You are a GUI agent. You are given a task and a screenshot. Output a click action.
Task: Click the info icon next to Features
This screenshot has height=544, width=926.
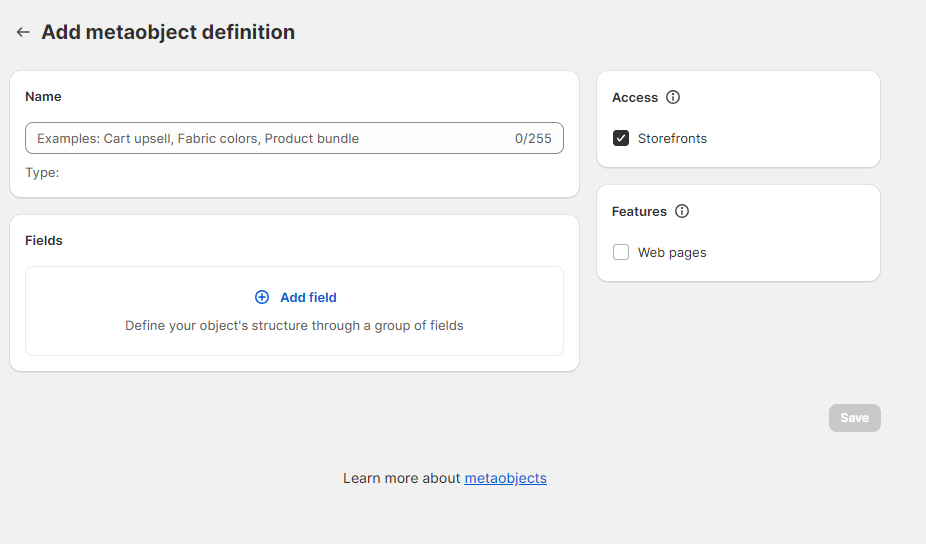click(x=682, y=211)
